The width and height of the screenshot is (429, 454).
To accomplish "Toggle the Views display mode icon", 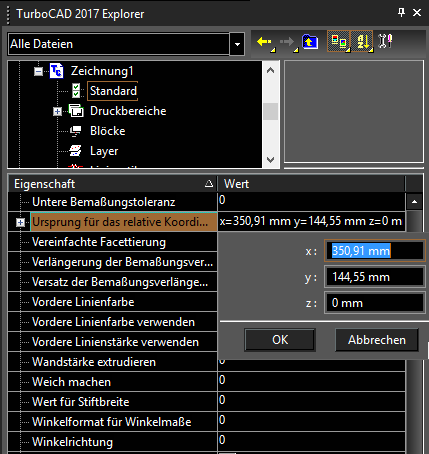I will 339,42.
